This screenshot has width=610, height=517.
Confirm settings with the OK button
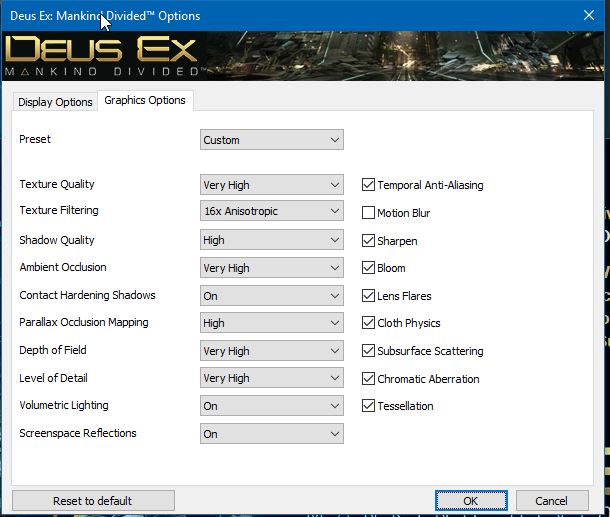471,501
